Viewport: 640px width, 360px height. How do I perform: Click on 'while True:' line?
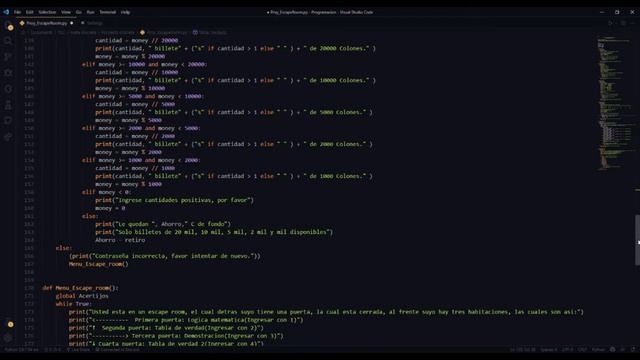point(74,304)
